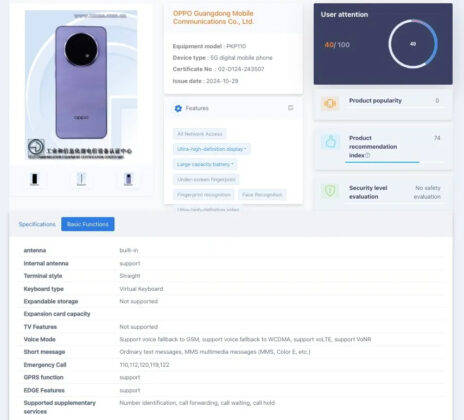Select the Face Recognition feature tag

coord(262,195)
